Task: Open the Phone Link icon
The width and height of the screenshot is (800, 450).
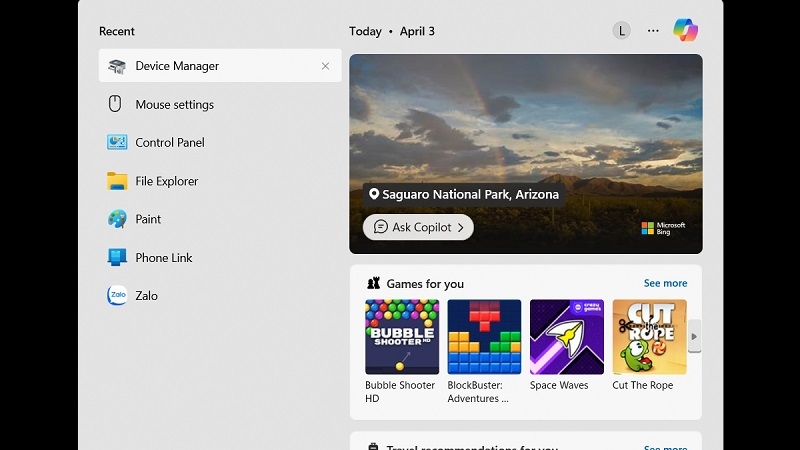Action: (117, 257)
